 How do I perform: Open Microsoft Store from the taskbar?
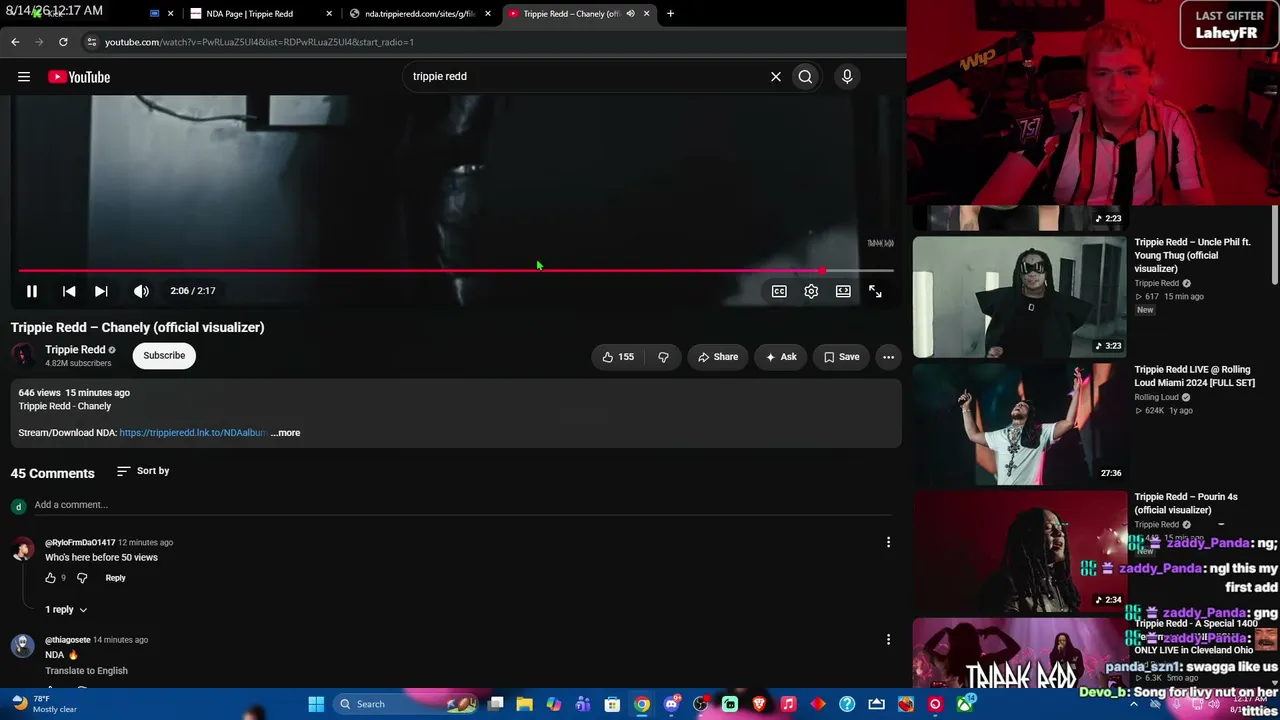tap(612, 704)
